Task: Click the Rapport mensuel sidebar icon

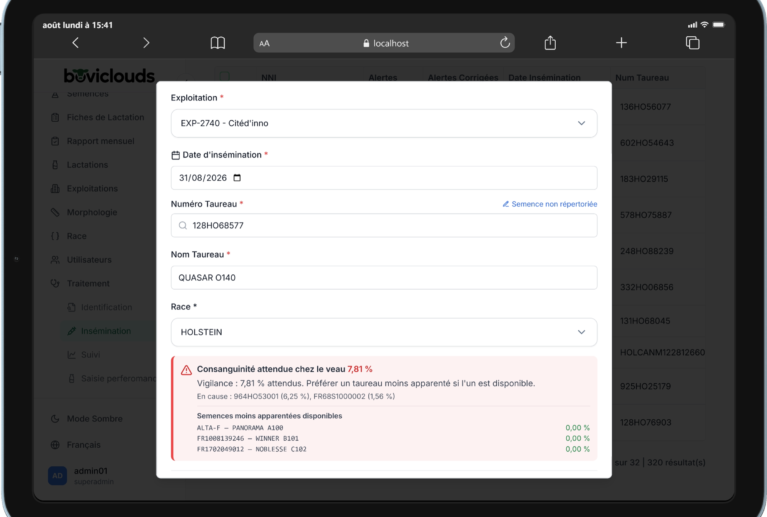Action: pyautogui.click(x=55, y=141)
